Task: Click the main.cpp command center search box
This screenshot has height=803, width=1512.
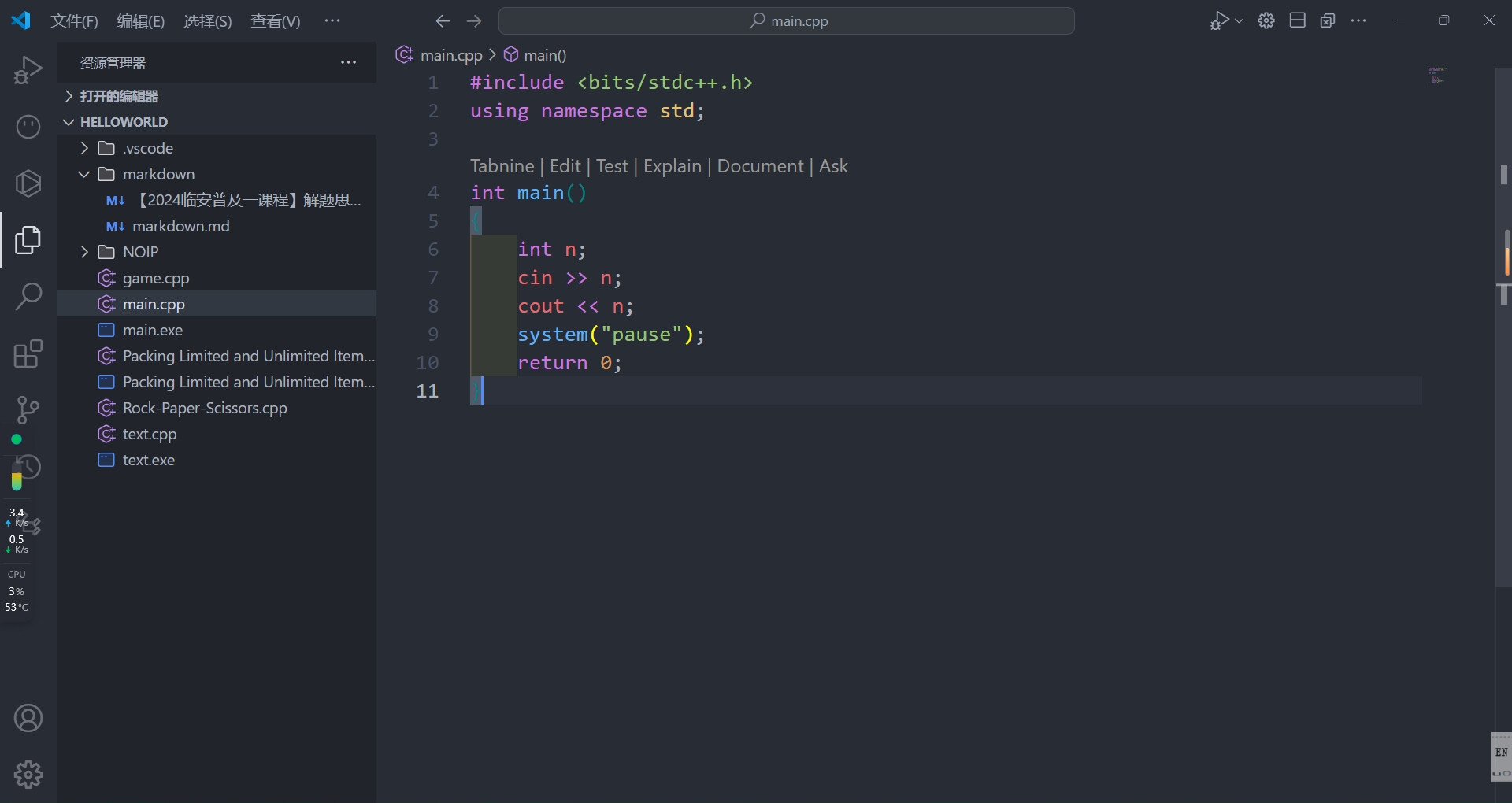Action: tap(786, 21)
